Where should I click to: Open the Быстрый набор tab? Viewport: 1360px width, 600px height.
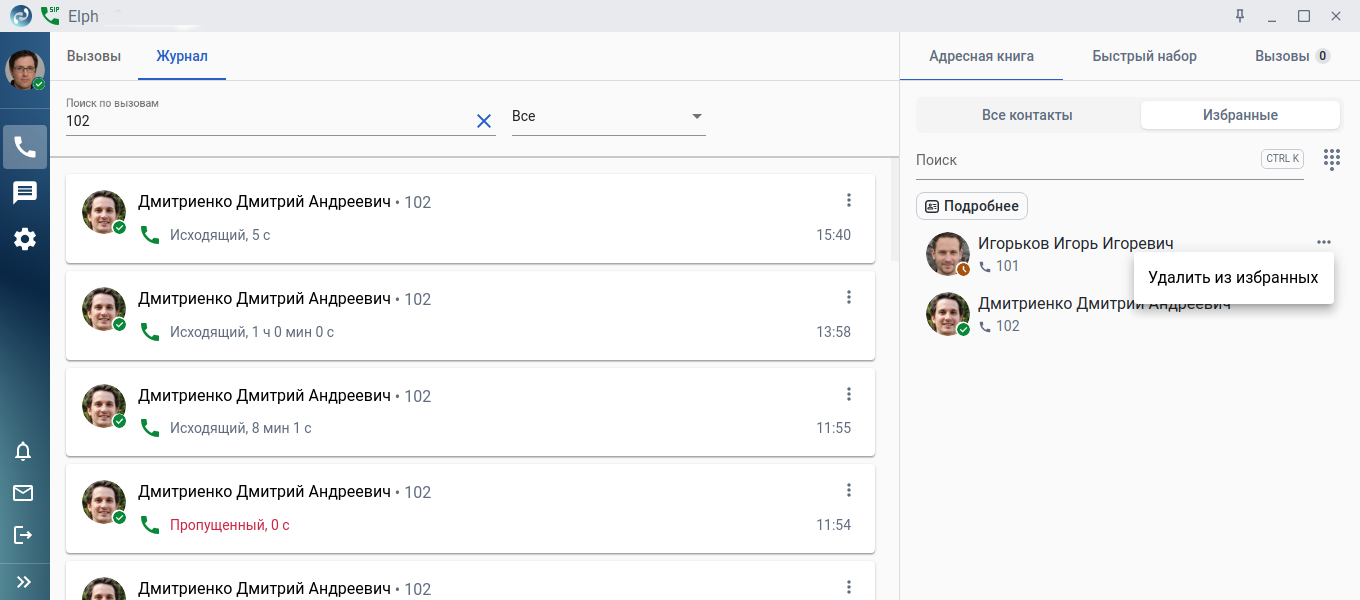[1144, 56]
